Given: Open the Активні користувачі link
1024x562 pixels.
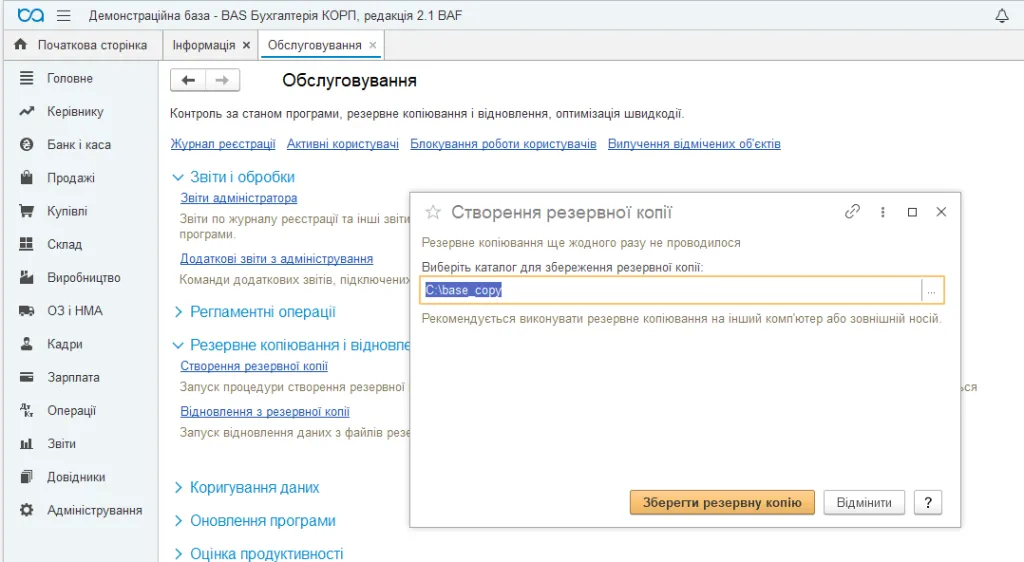Looking at the screenshot, I should click(x=343, y=144).
